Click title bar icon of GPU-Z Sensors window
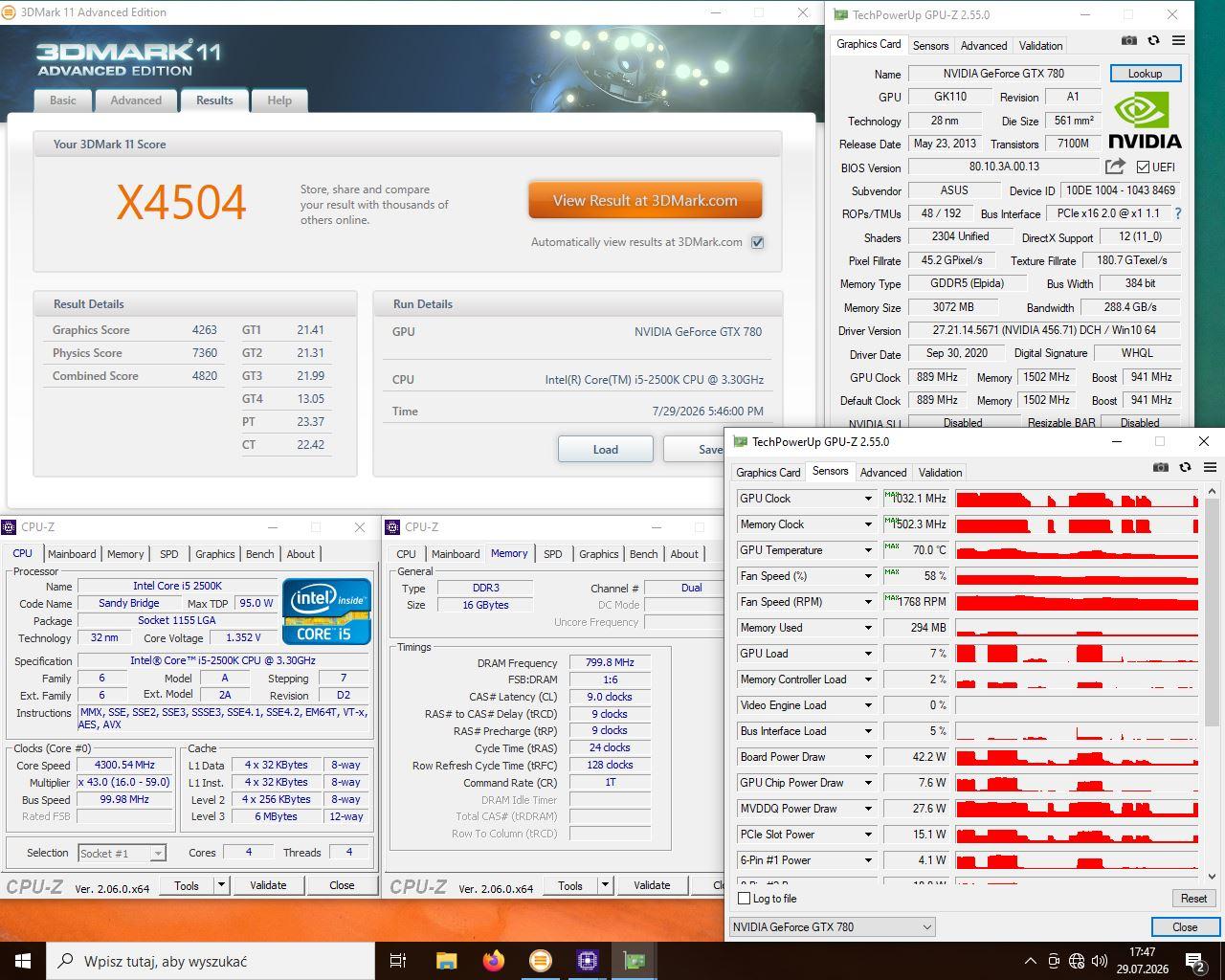1225x980 pixels. click(x=740, y=441)
